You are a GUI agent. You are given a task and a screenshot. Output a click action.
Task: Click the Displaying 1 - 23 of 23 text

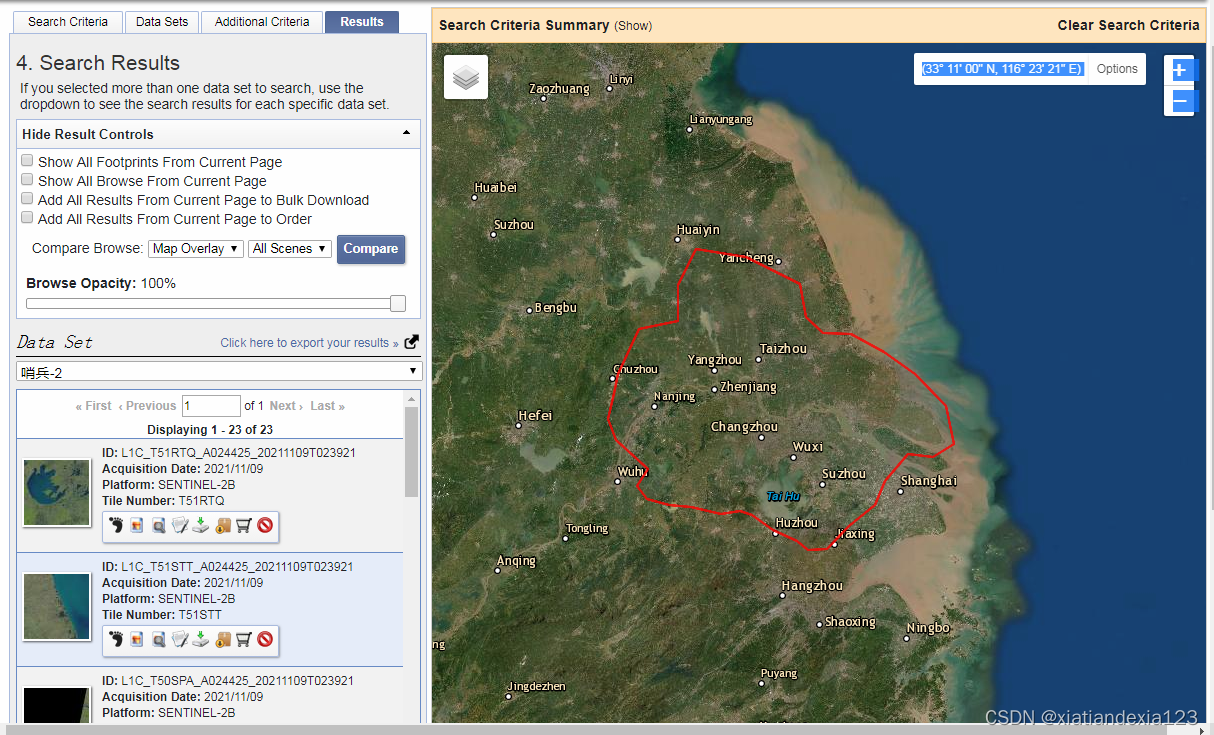coord(210,430)
